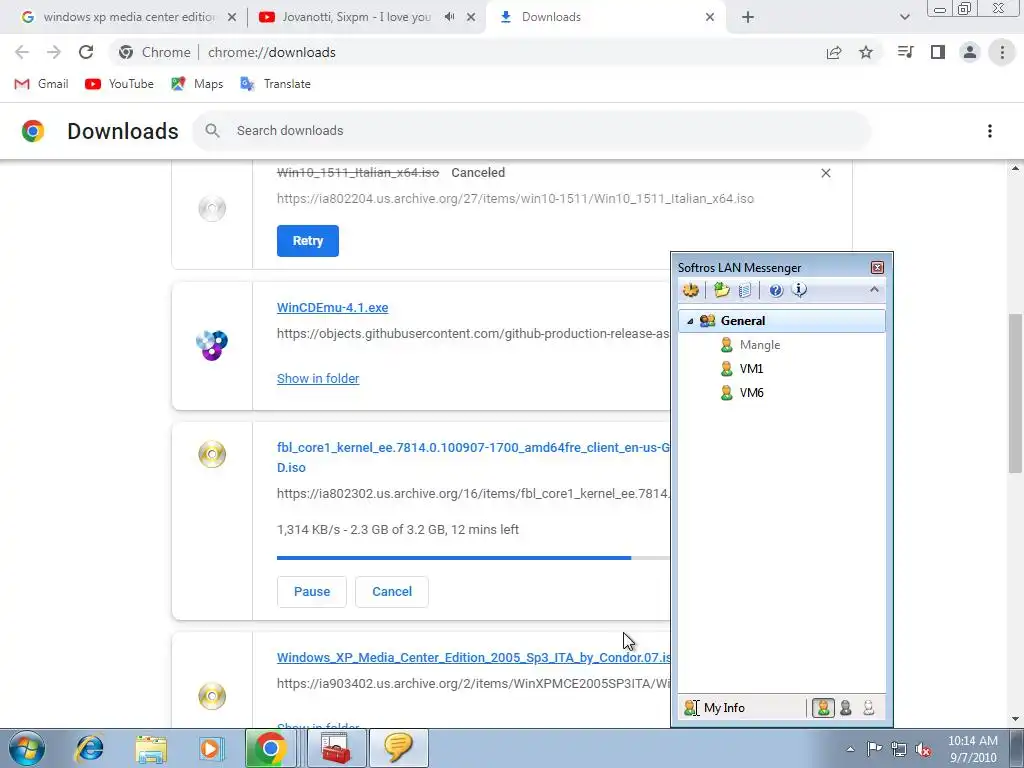The width and height of the screenshot is (1024, 768).
Task: Bookmark this page with the star icon
Action: 866,52
